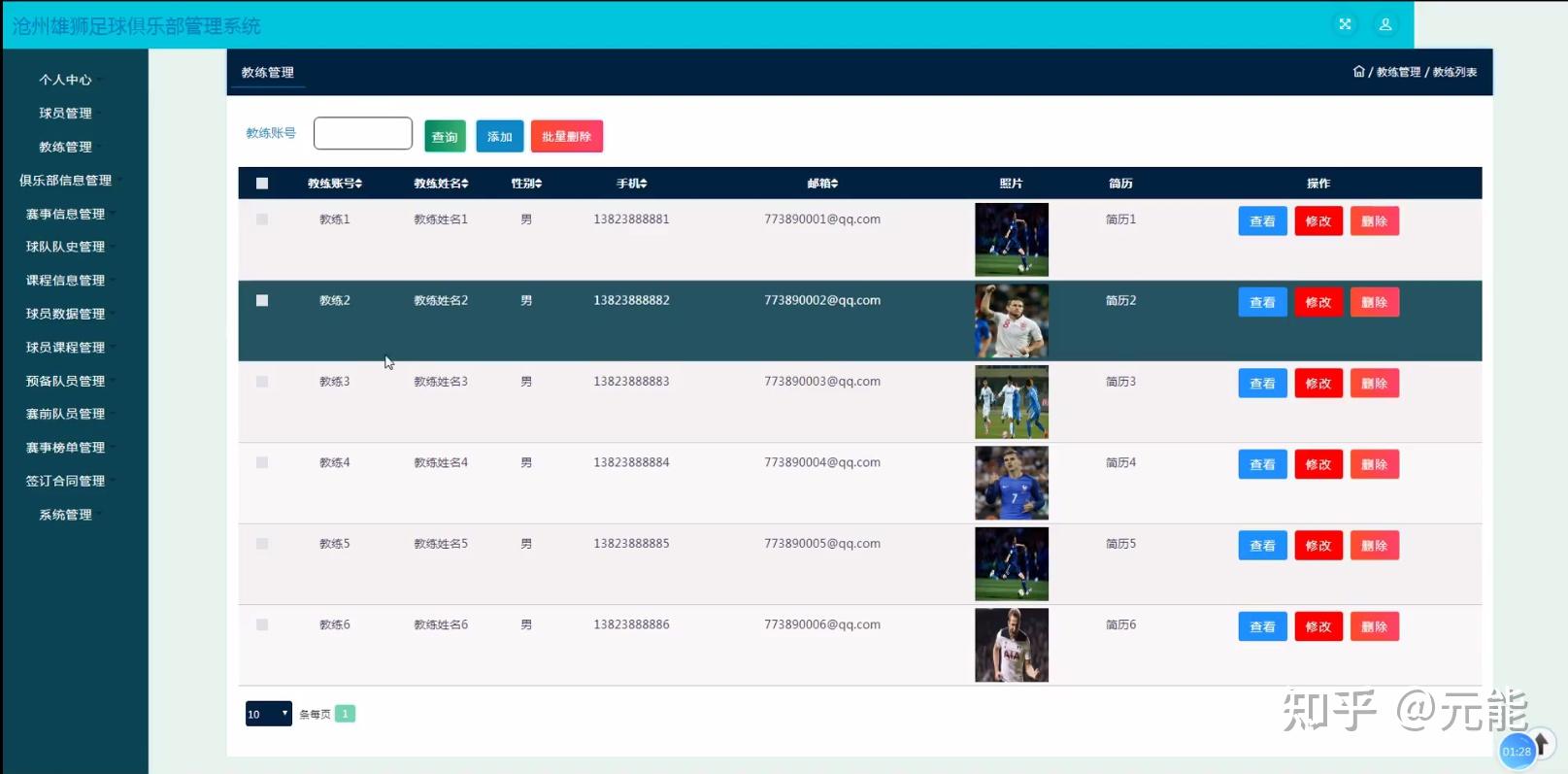Click 查看 for 教练3
Screen dimensions: 1568x774
pos(1262,384)
